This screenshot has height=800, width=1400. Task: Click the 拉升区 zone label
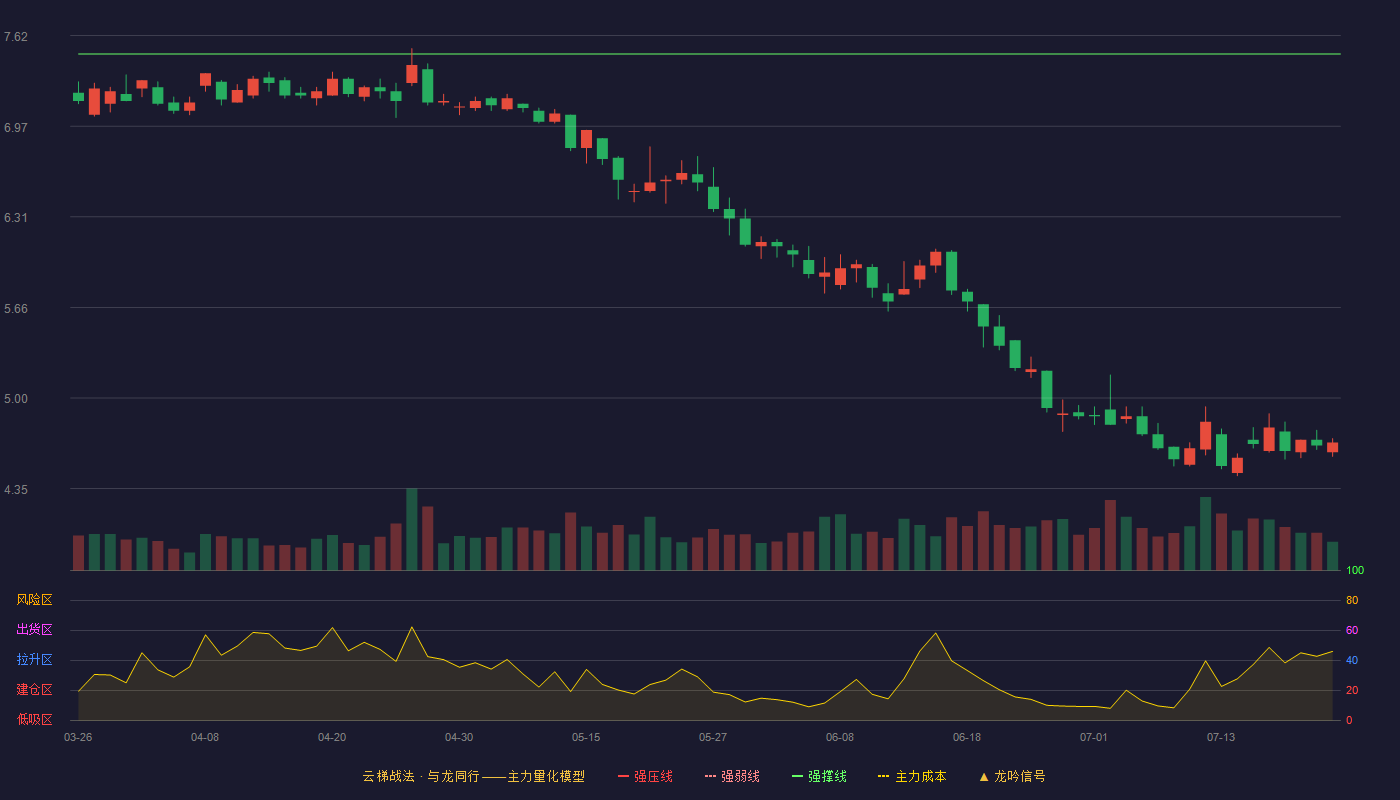tap(35, 660)
